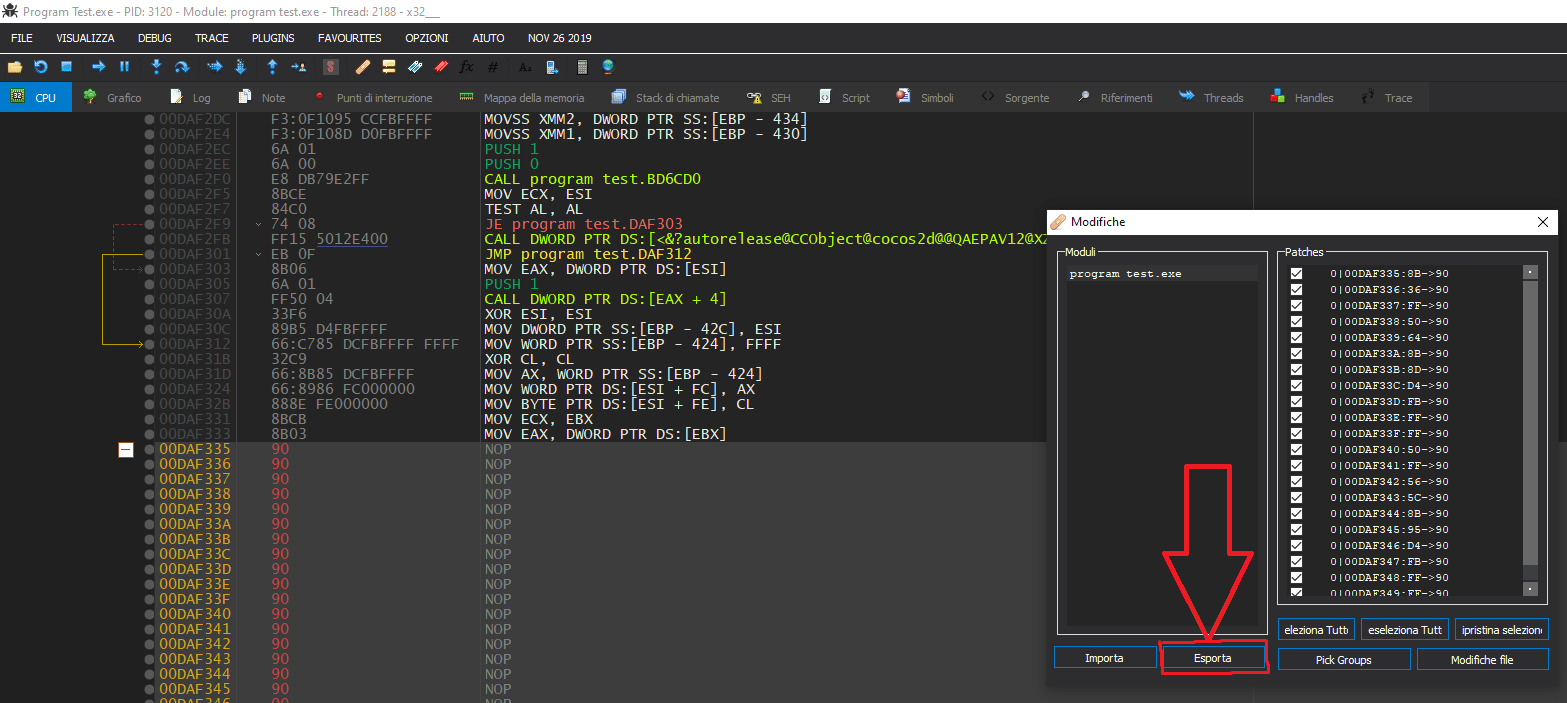Click the Restart debugging icon
Image resolution: width=1567 pixels, height=703 pixels.
41,67
